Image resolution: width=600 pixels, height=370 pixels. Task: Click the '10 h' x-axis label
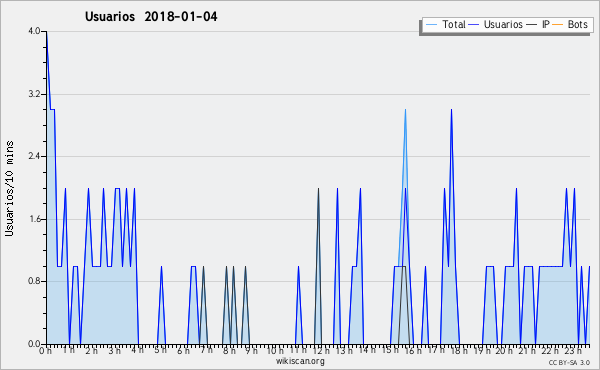[x=275, y=350]
